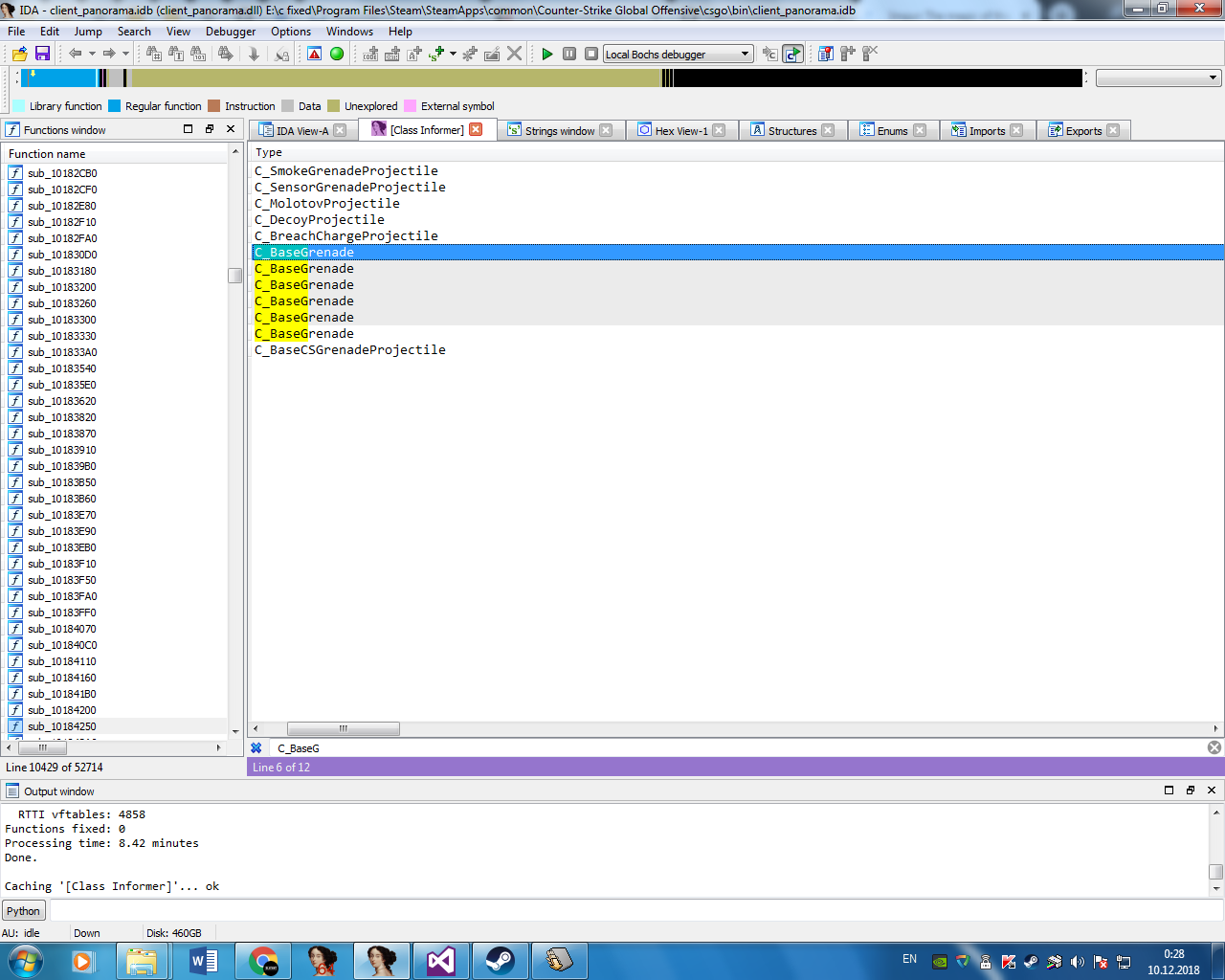
Task: Close the Class Informer tab
Action: tap(476, 129)
